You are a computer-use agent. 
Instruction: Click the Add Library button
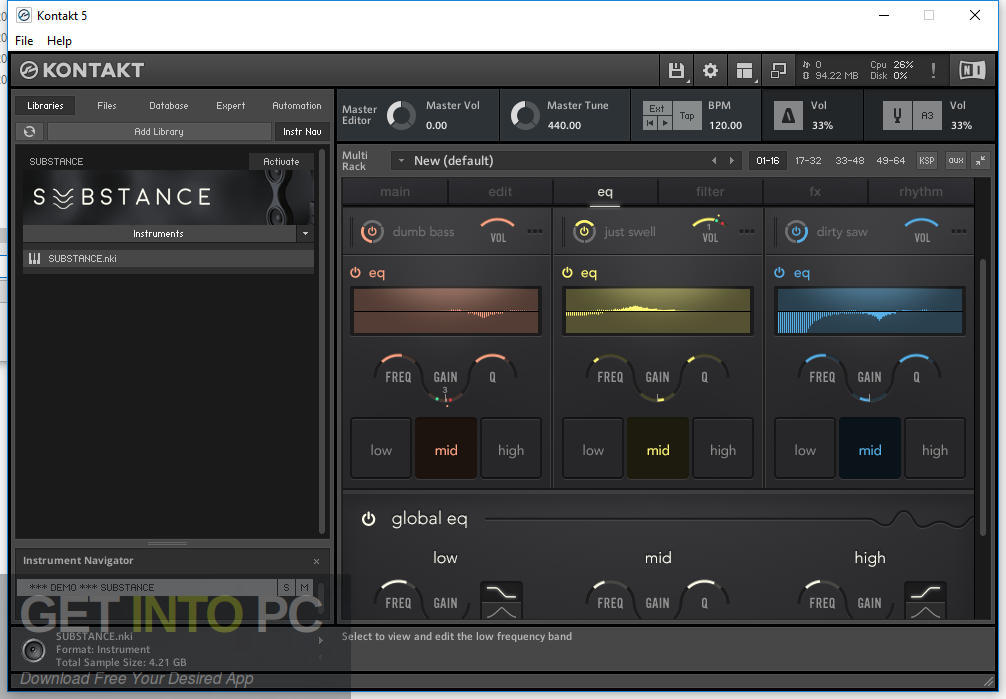coord(159,132)
